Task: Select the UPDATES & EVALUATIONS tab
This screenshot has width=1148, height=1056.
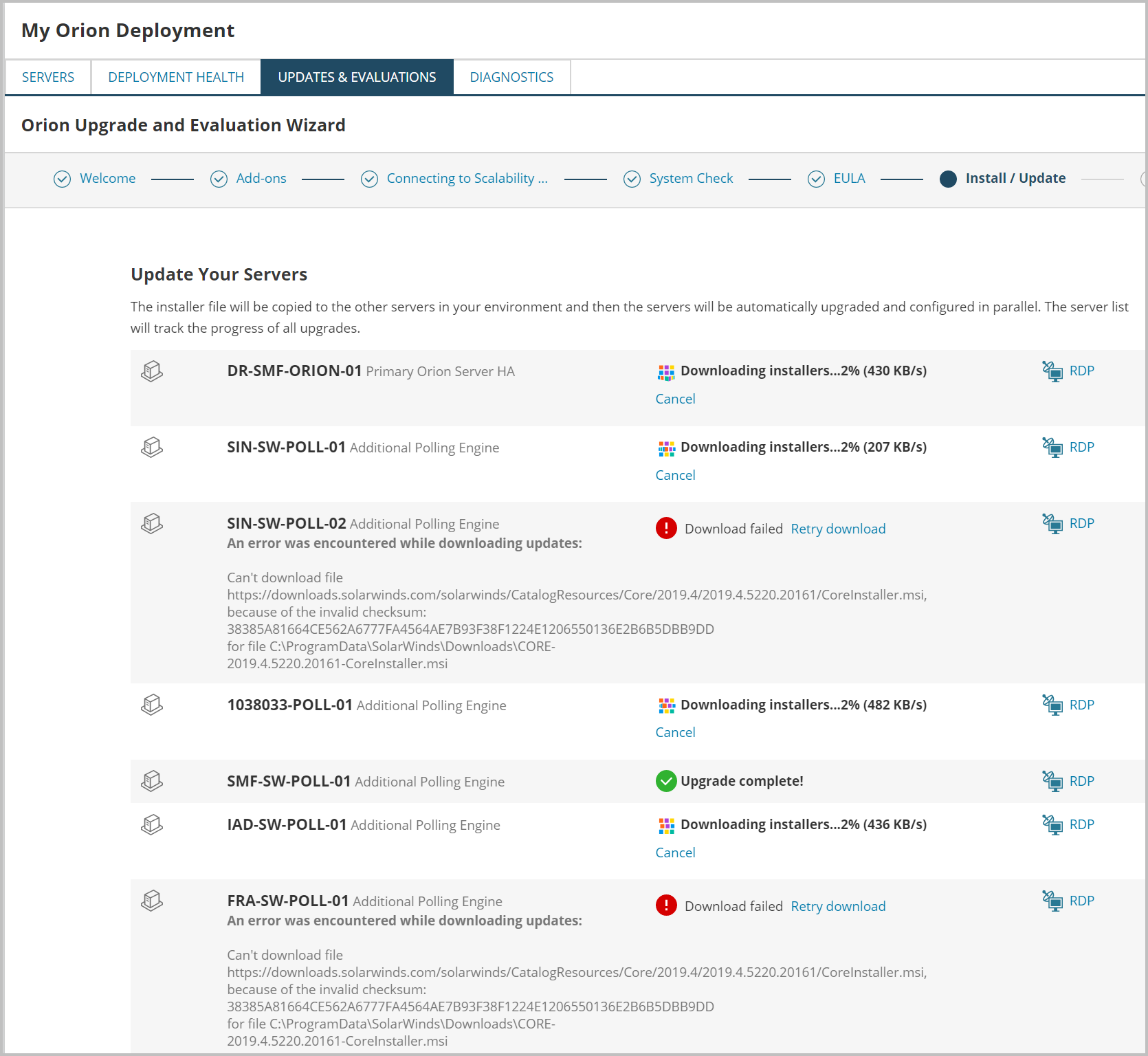Action: click(357, 77)
